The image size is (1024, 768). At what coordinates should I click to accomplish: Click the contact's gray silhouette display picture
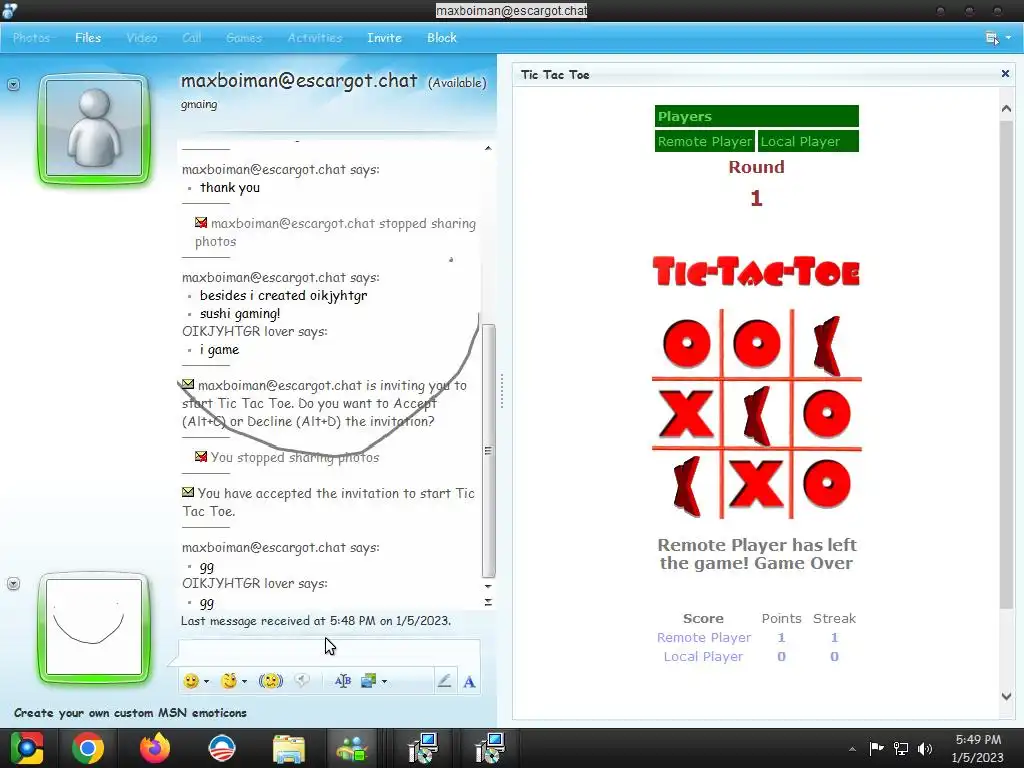[94, 129]
